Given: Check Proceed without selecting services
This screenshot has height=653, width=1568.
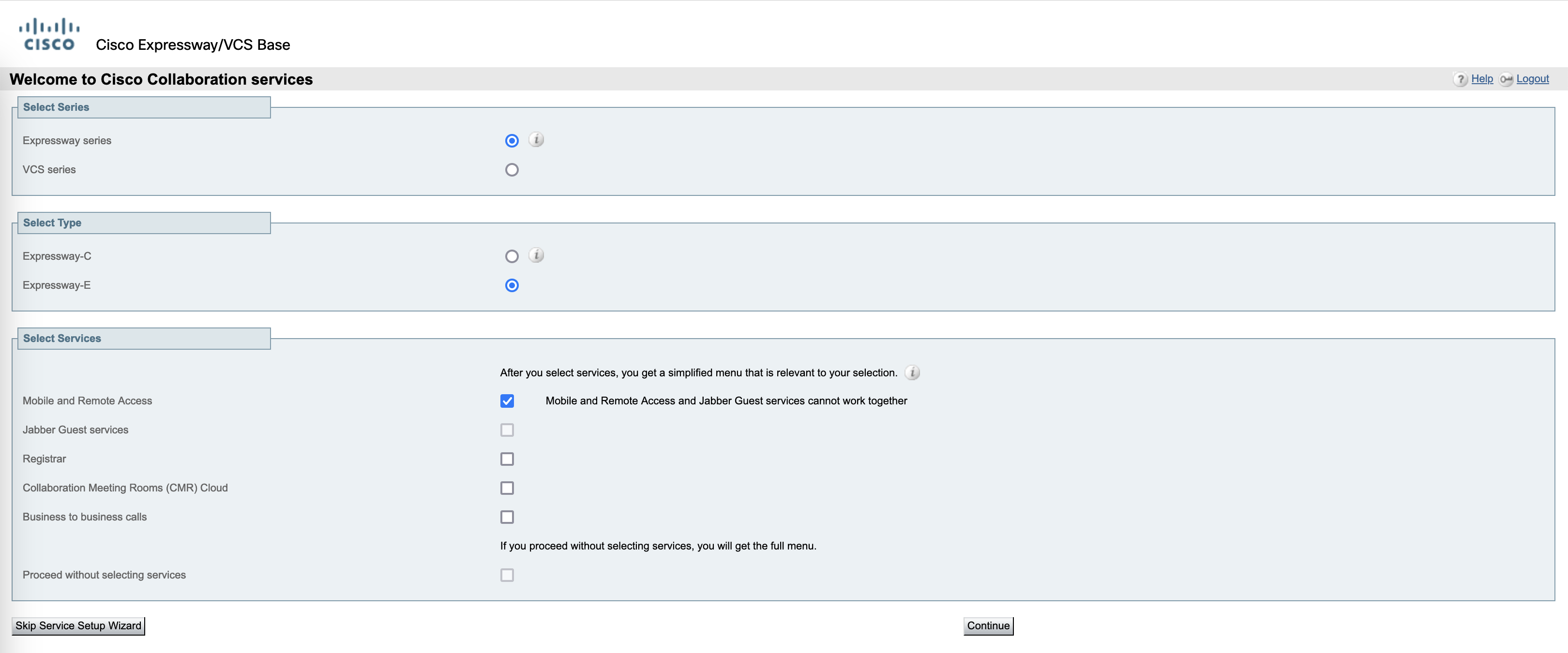Looking at the screenshot, I should point(506,575).
